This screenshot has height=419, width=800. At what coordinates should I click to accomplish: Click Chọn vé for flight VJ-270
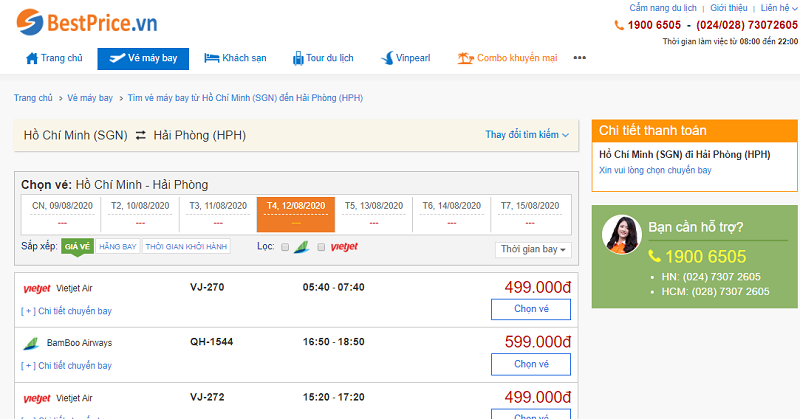coord(531,309)
